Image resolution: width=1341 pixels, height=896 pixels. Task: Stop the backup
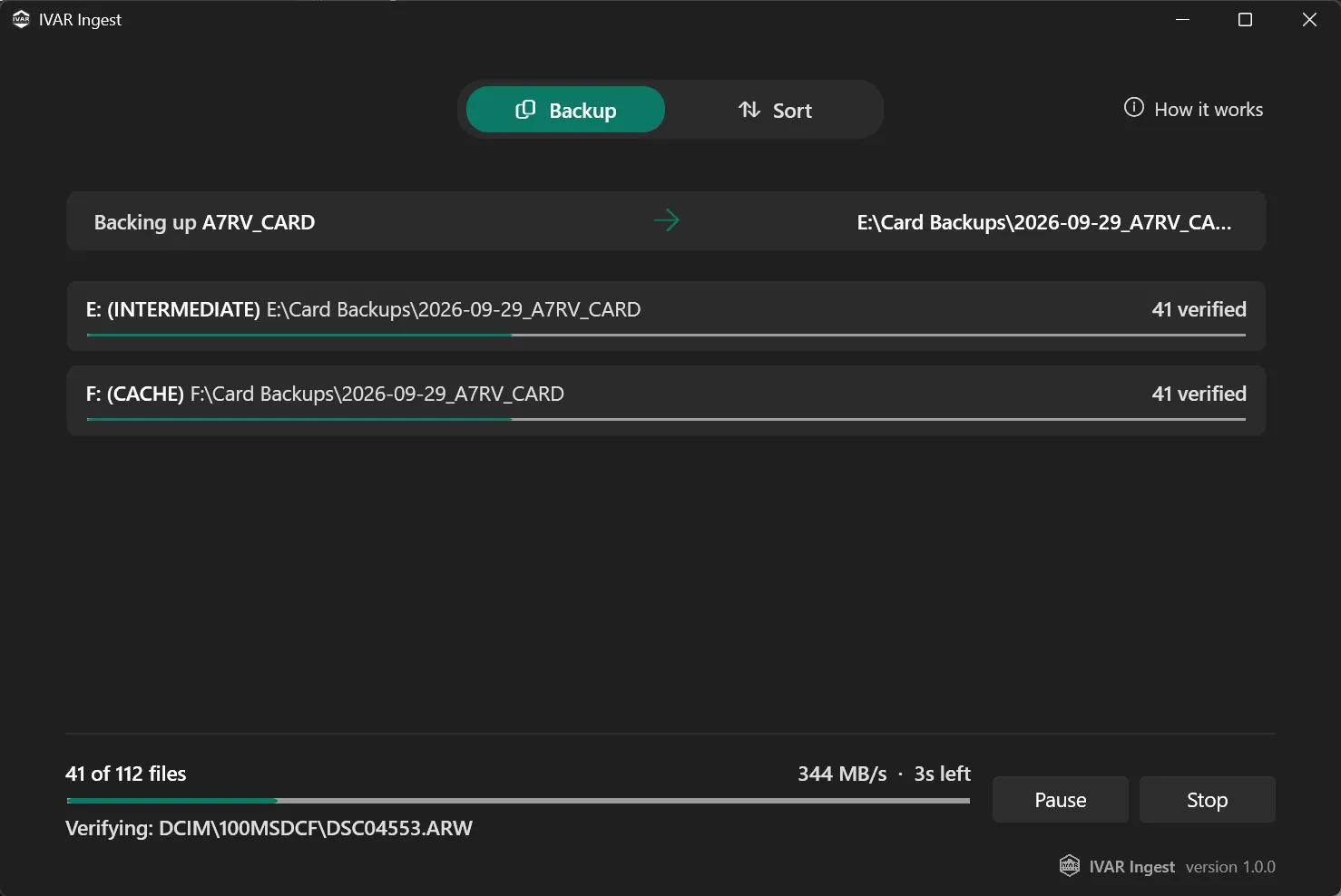click(x=1207, y=800)
